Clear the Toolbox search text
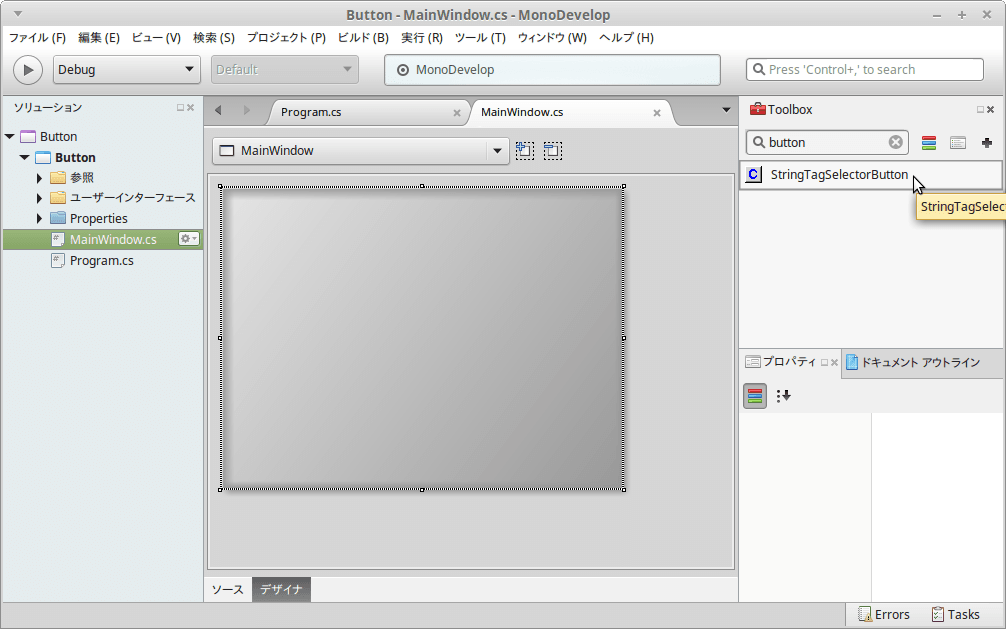Image resolution: width=1006 pixels, height=629 pixels. (x=896, y=142)
